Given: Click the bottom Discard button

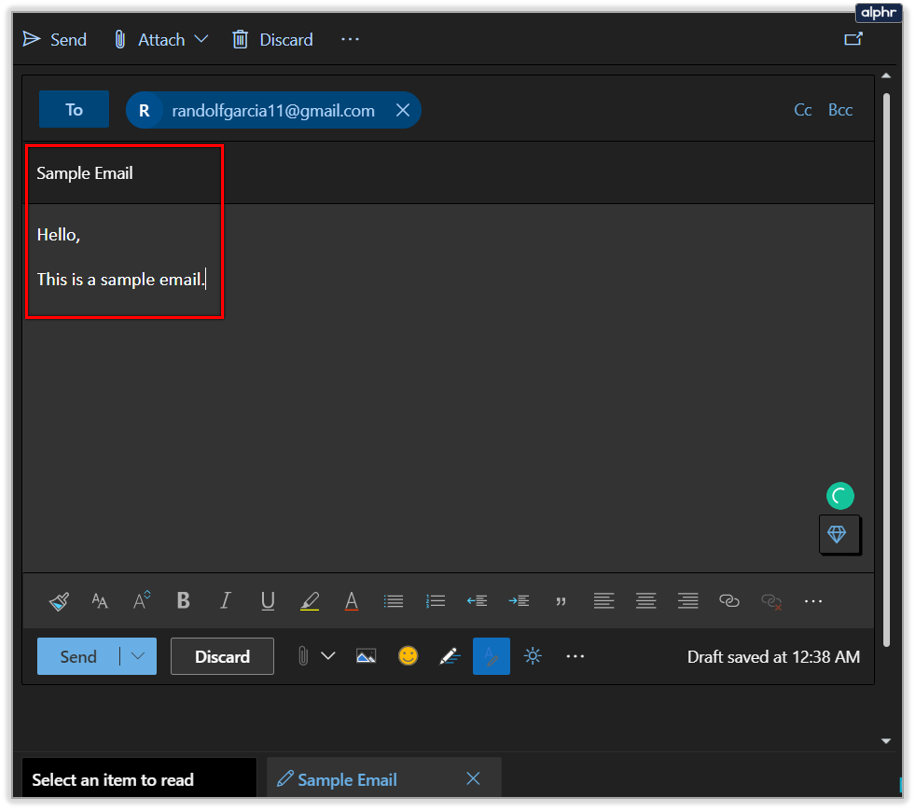Looking at the screenshot, I should click(222, 657).
